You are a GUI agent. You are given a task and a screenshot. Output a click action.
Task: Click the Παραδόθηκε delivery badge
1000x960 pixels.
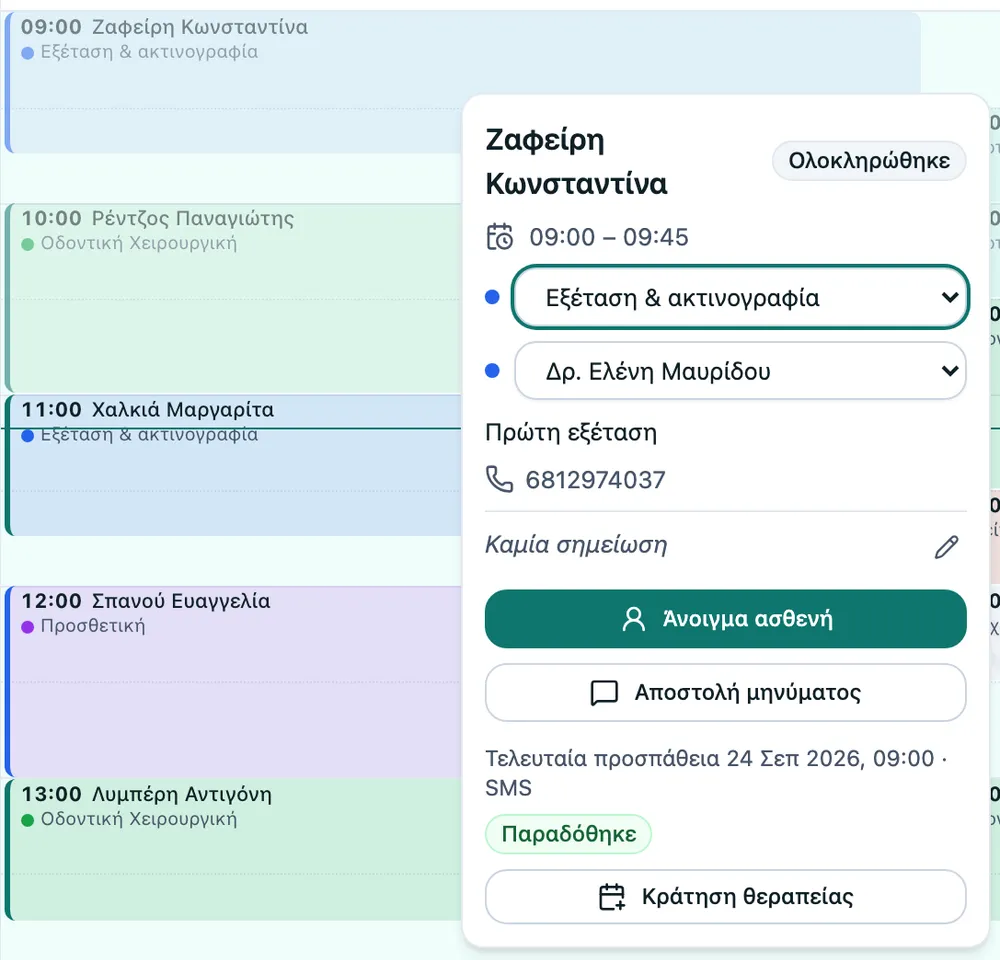tap(568, 834)
